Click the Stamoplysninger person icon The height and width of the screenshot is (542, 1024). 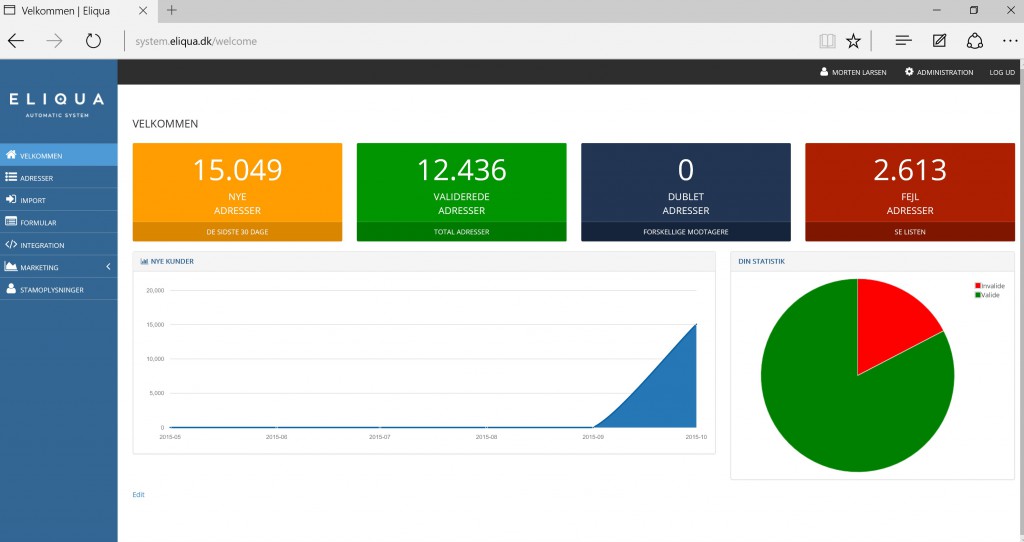(11, 289)
